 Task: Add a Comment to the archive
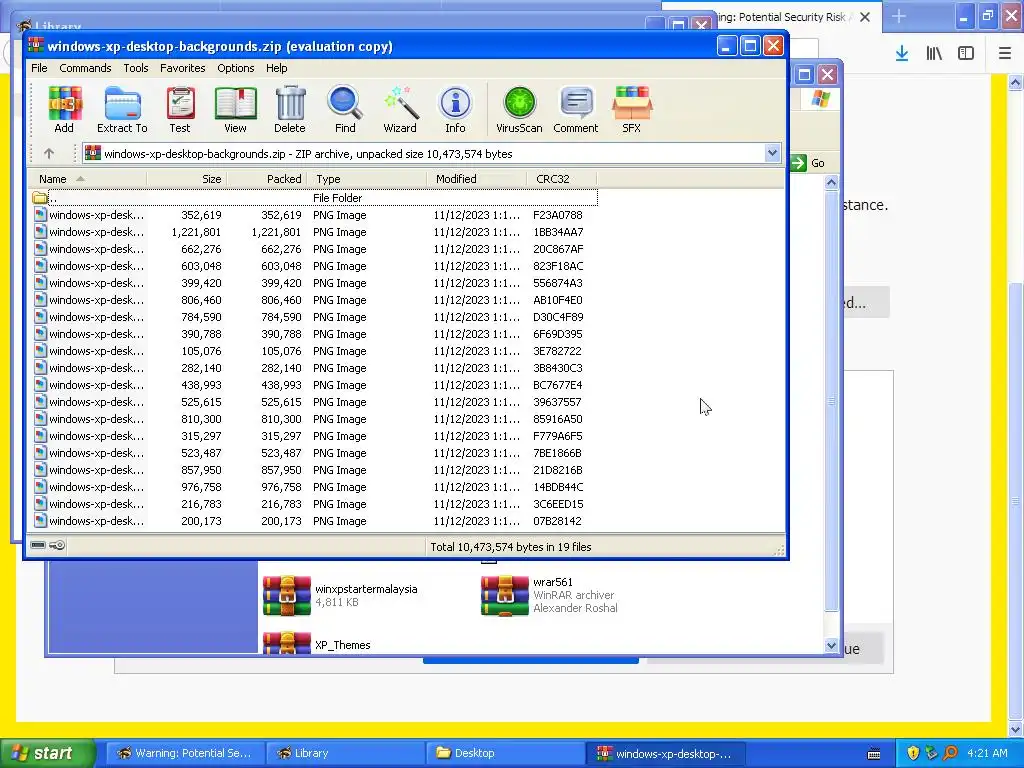[x=575, y=109]
